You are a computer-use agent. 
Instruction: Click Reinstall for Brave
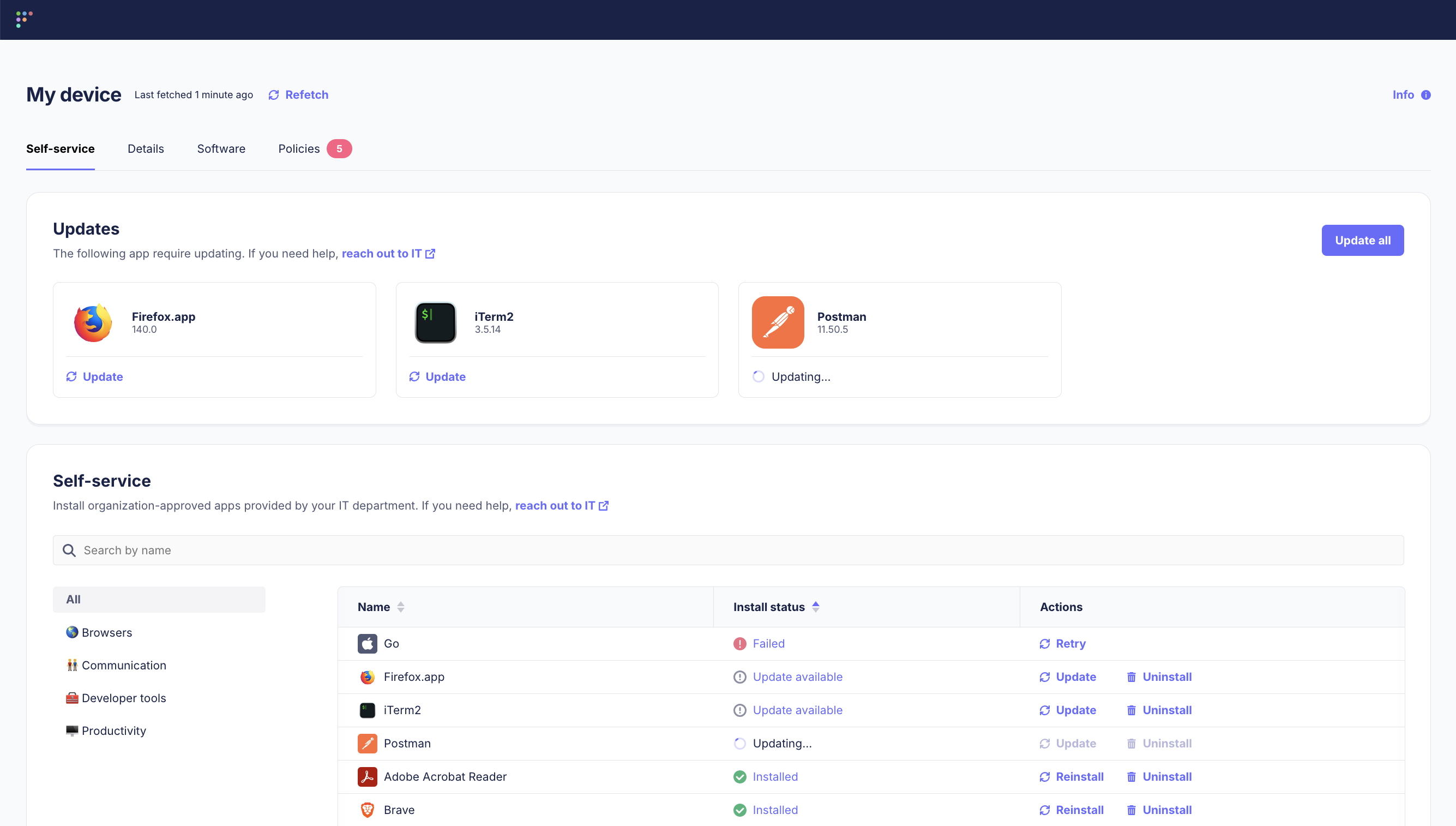pos(1072,810)
